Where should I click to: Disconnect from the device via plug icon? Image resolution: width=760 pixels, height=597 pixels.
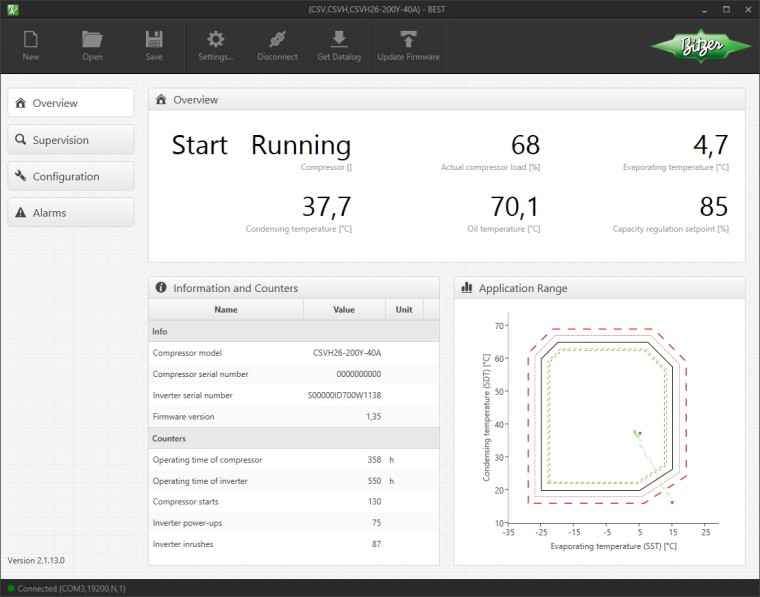[x=277, y=45]
